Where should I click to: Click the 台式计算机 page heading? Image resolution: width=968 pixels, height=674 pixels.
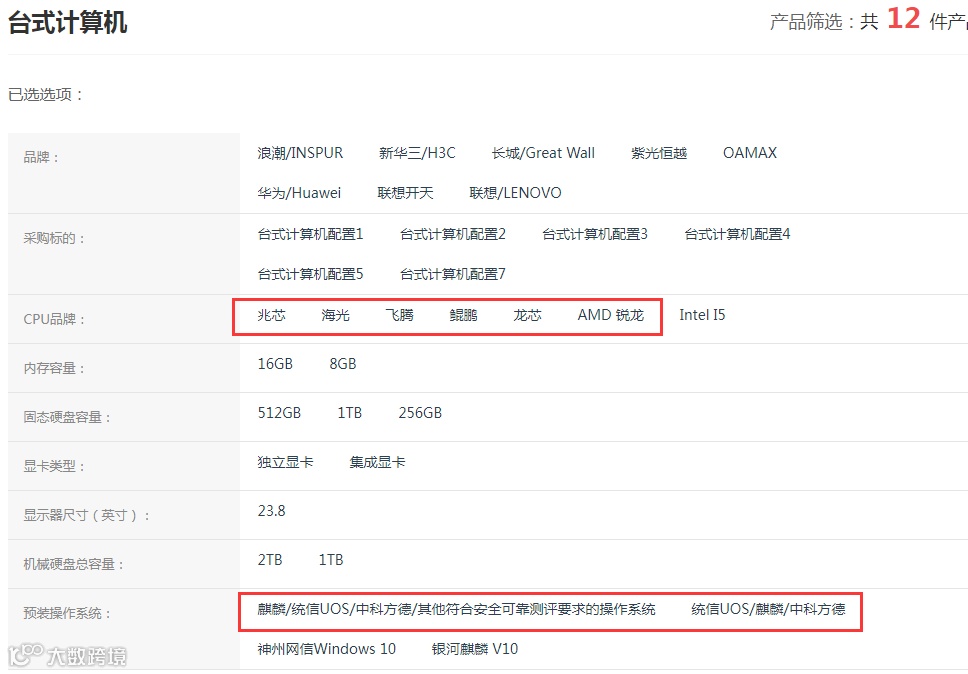pyautogui.click(x=68, y=23)
